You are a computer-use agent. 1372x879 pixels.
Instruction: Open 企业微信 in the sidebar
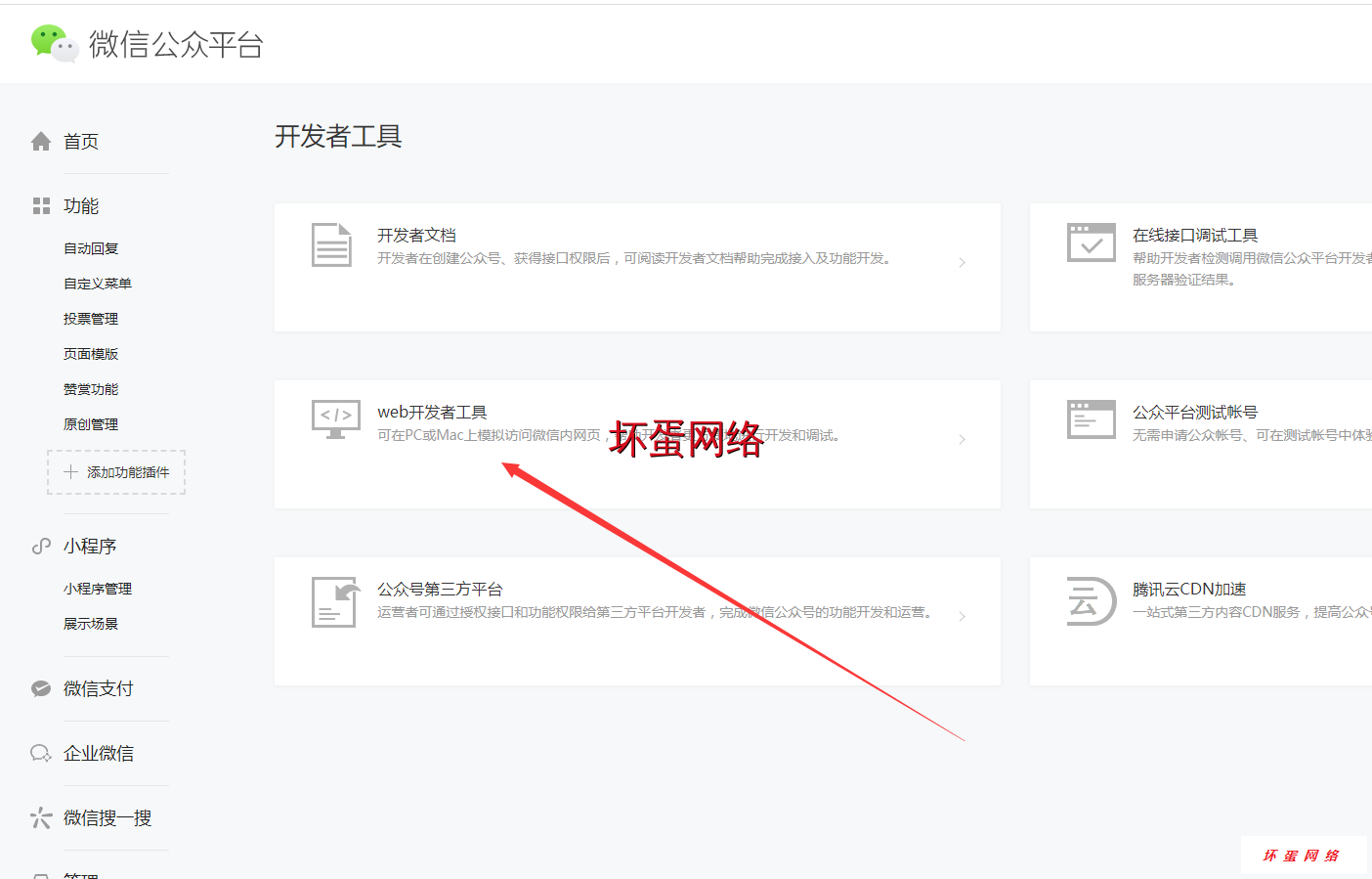coord(99,754)
